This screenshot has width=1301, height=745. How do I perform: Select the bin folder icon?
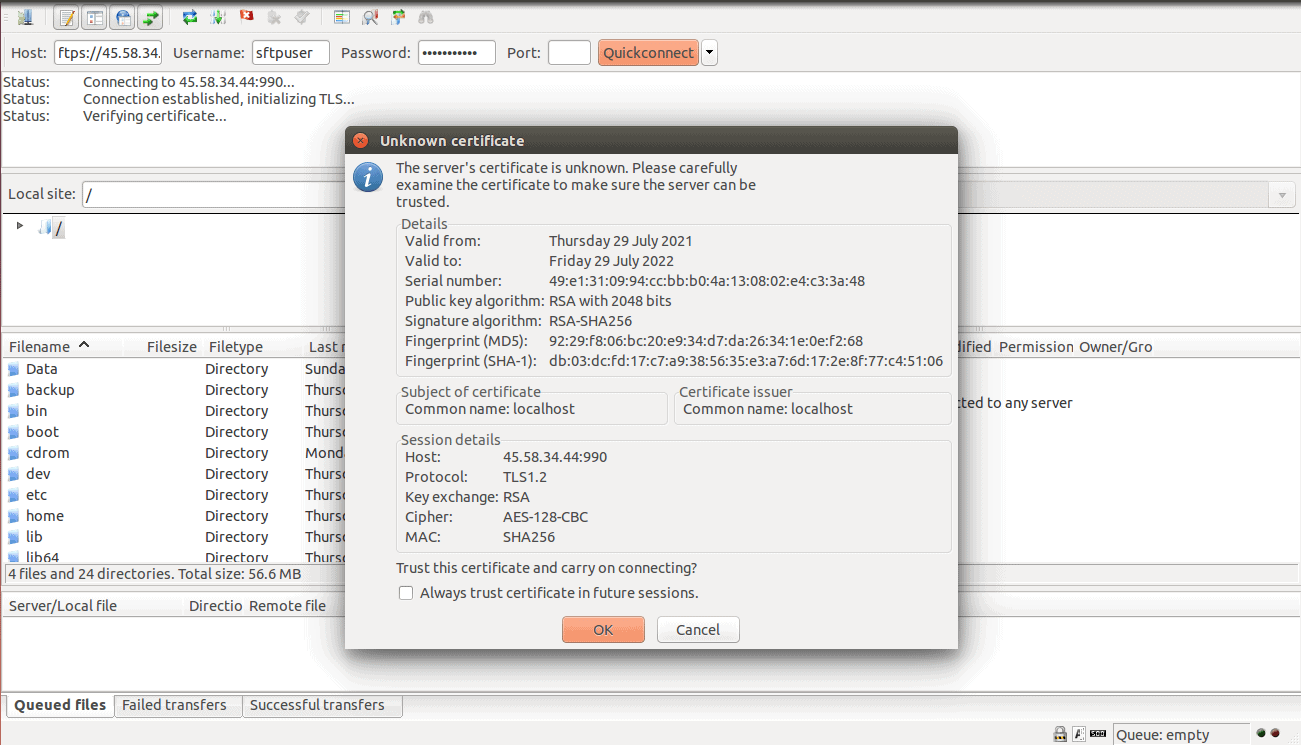(x=14, y=411)
